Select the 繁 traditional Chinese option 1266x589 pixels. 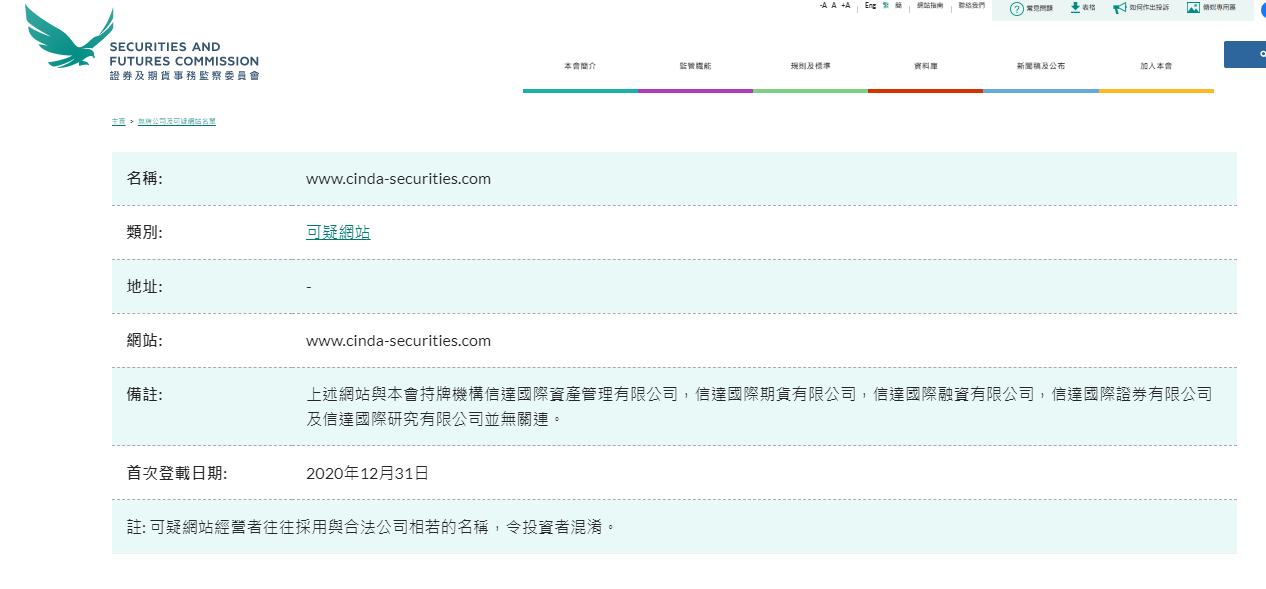coord(885,6)
